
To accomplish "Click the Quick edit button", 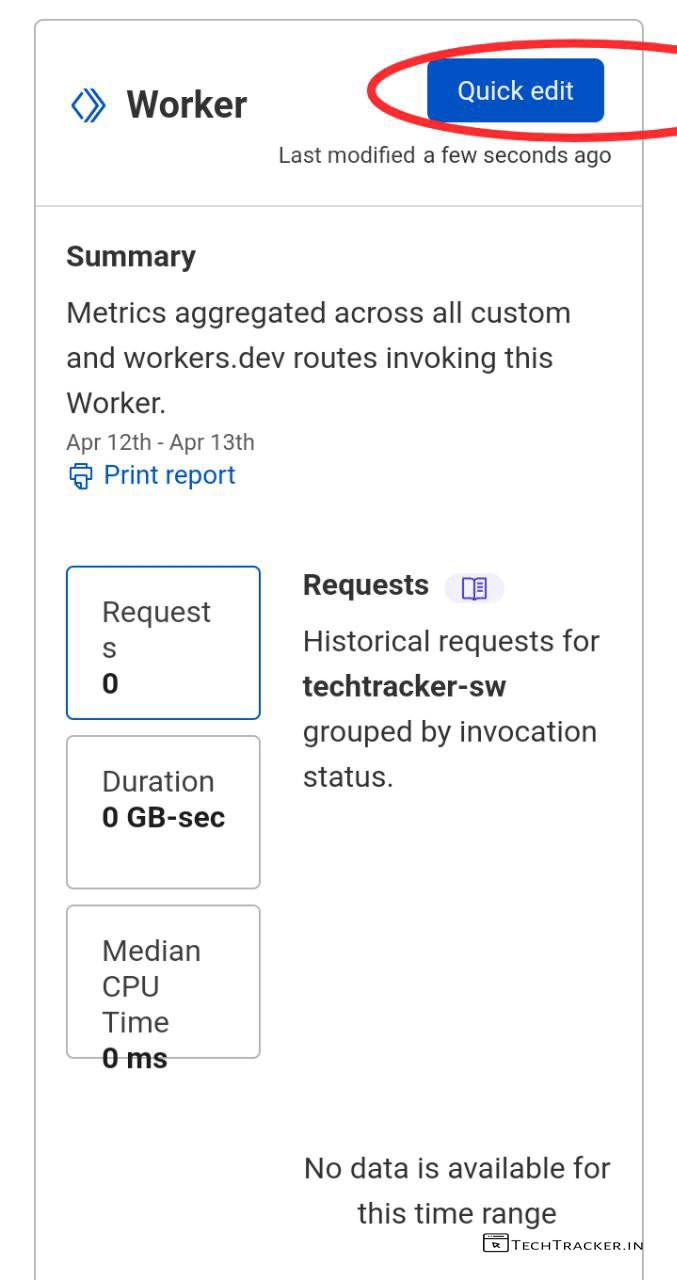I will [x=515, y=91].
